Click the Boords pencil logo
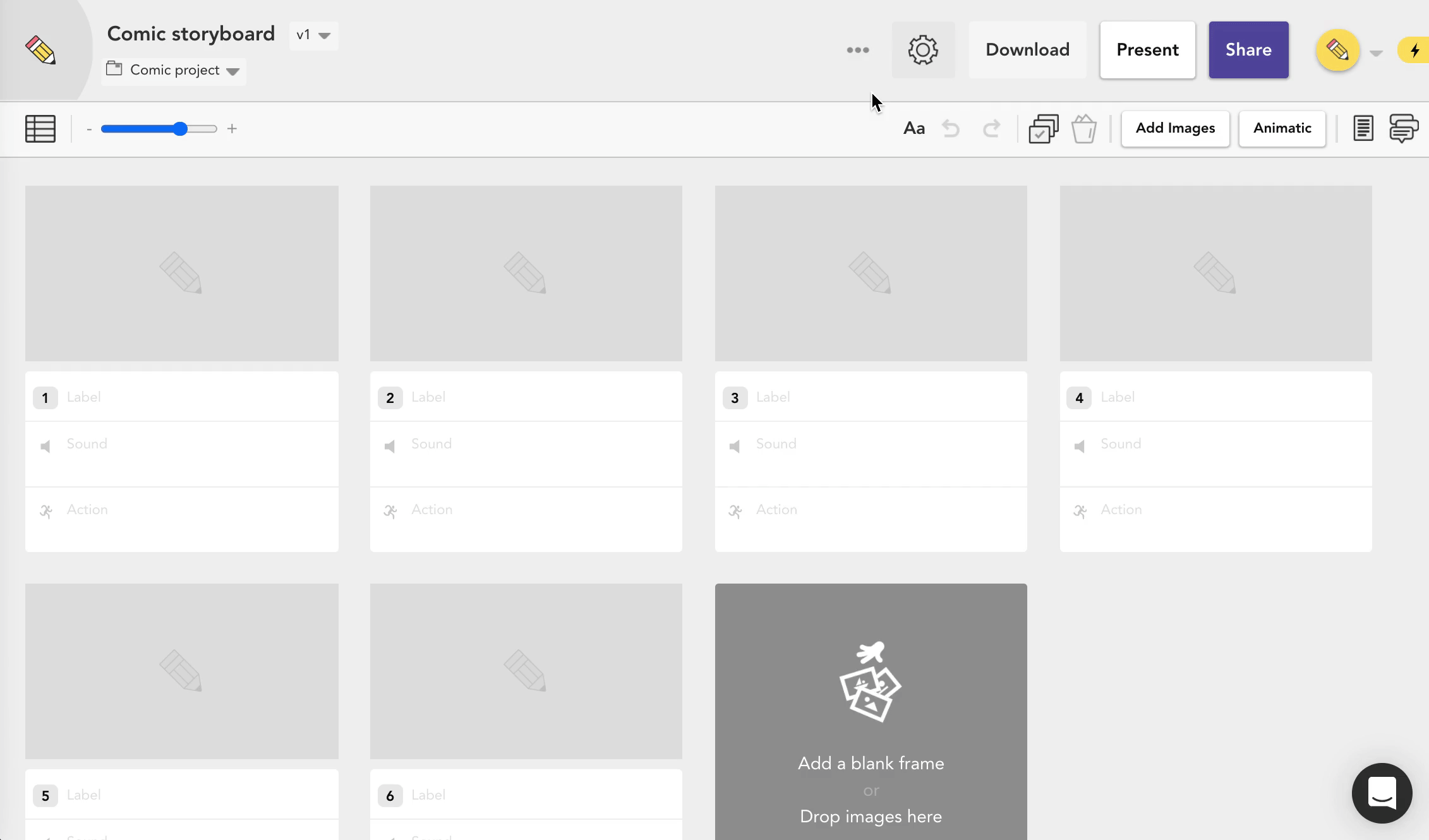The height and width of the screenshot is (840, 1429). [x=40, y=50]
